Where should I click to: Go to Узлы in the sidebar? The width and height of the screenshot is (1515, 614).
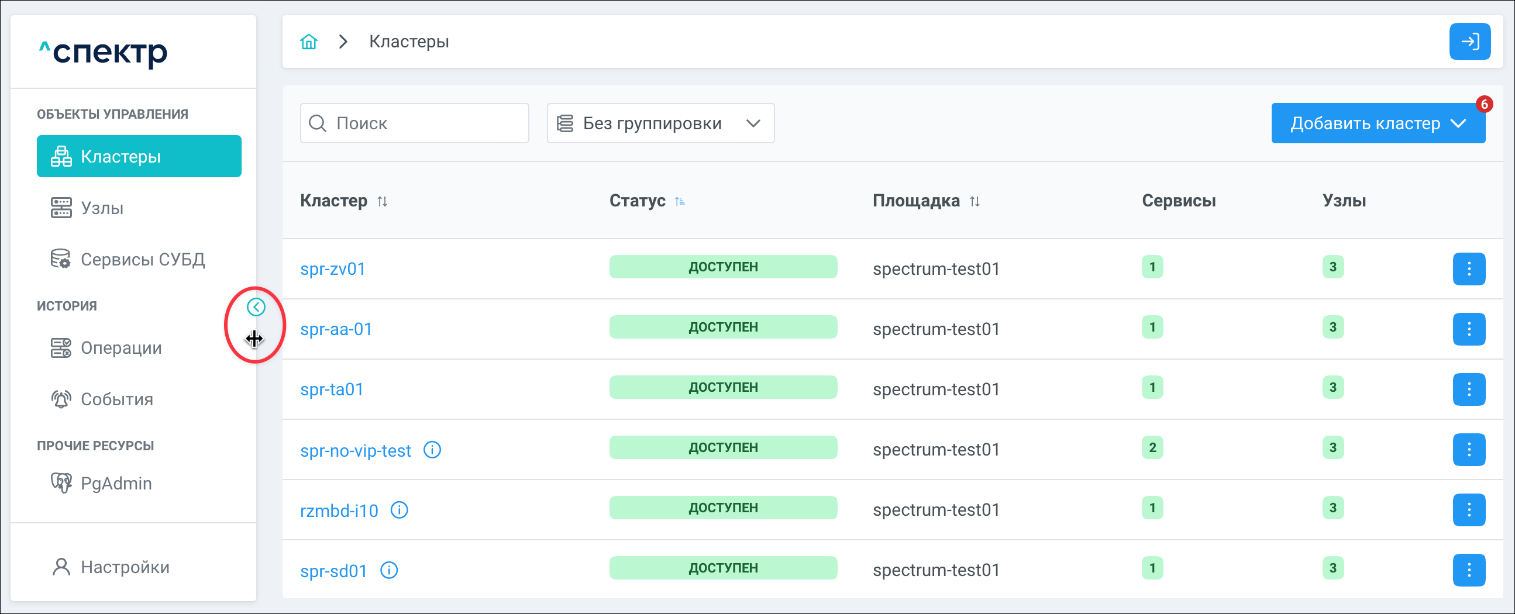pyautogui.click(x=102, y=208)
